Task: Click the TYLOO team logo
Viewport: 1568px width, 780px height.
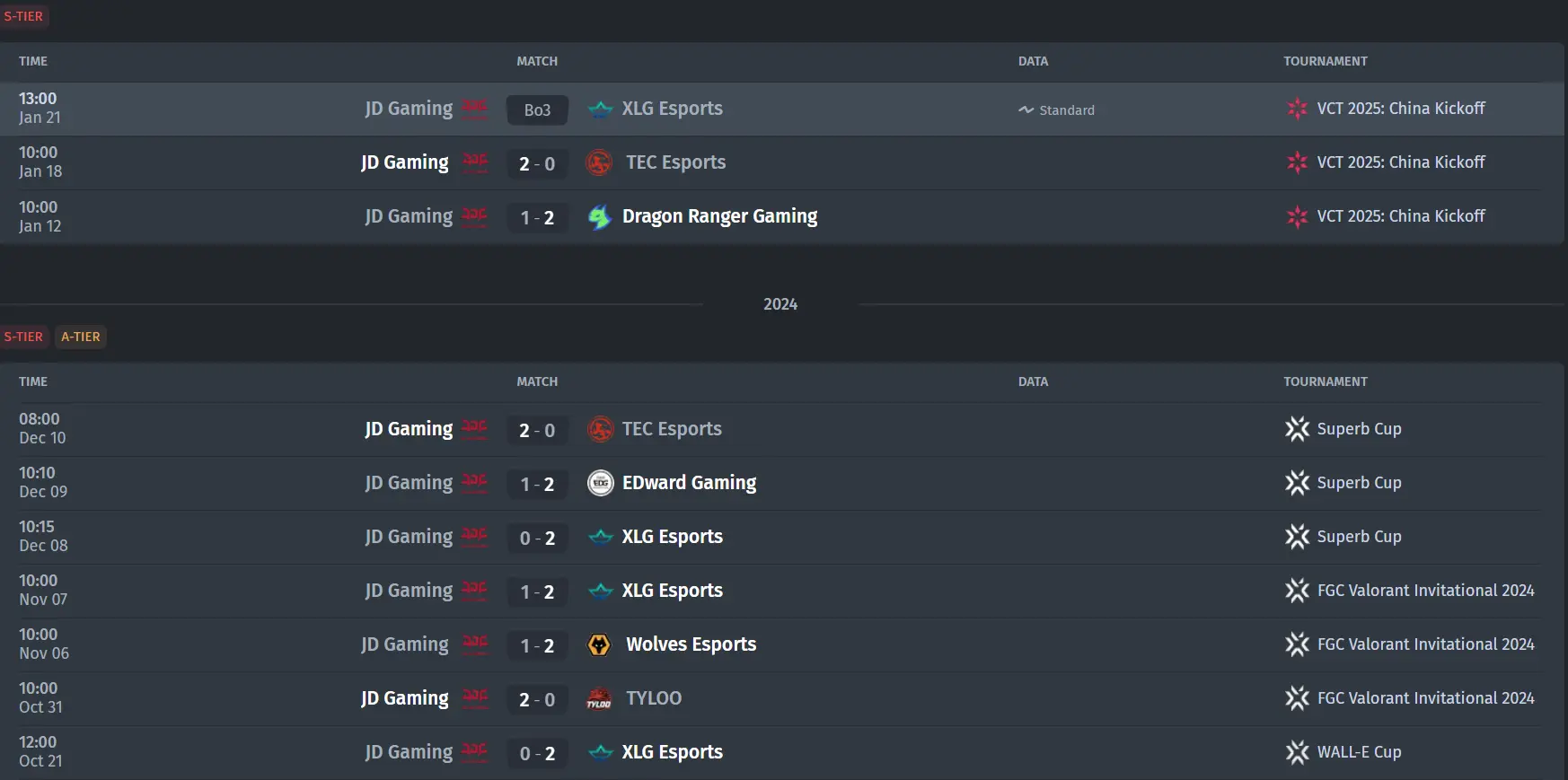Action: click(599, 698)
